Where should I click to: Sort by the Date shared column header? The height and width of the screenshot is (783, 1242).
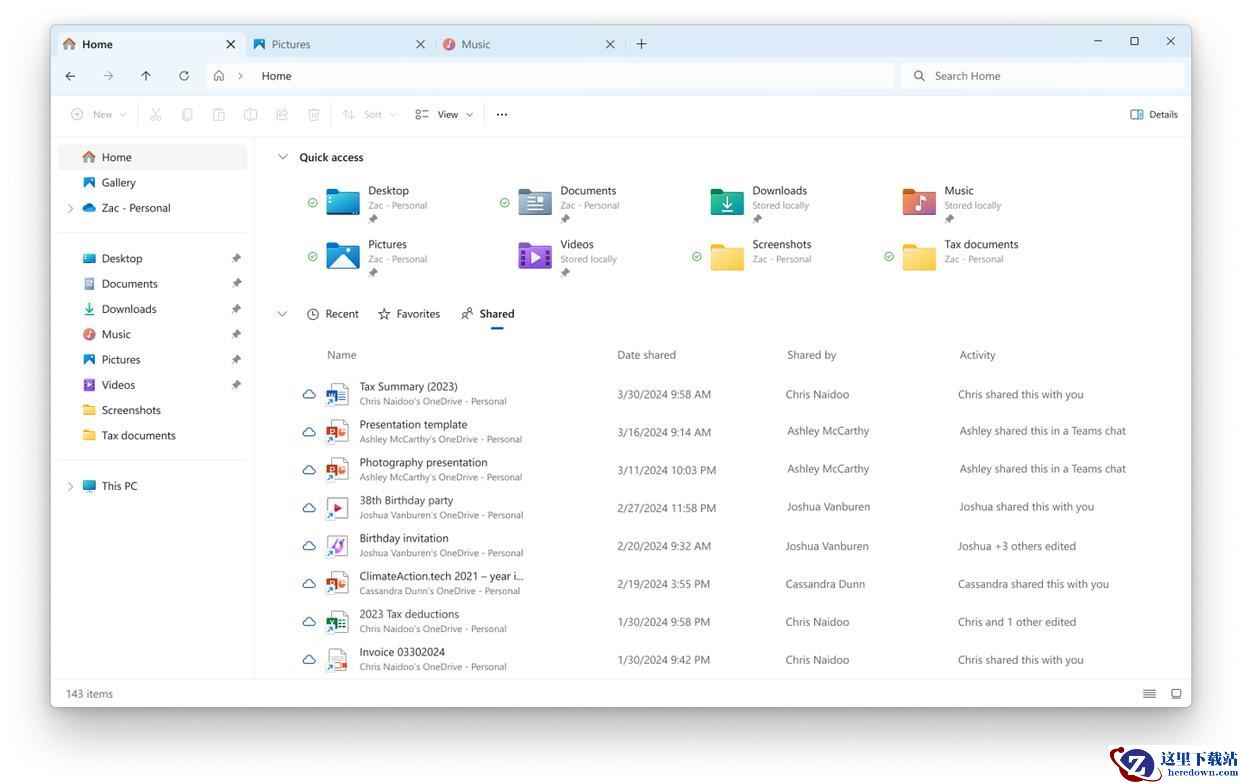646,355
